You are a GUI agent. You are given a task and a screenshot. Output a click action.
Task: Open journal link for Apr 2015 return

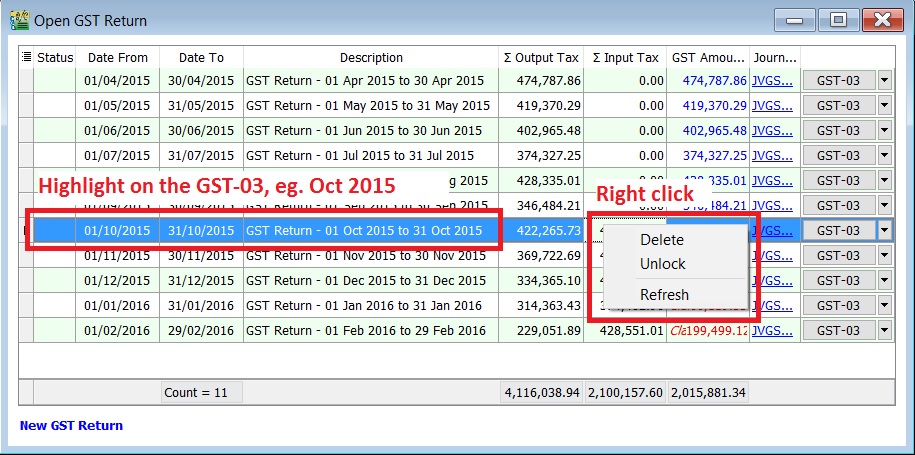[773, 80]
